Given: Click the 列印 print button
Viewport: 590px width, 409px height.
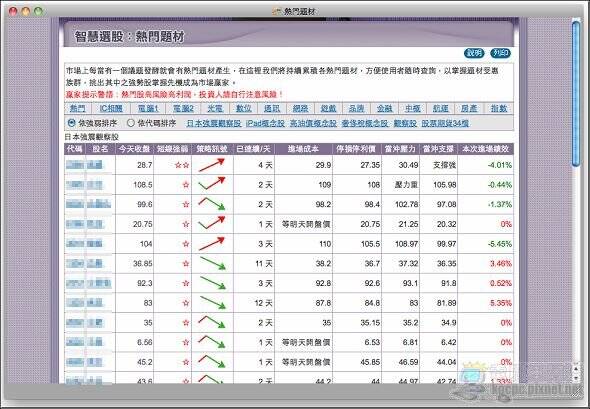Looking at the screenshot, I should [x=500, y=53].
